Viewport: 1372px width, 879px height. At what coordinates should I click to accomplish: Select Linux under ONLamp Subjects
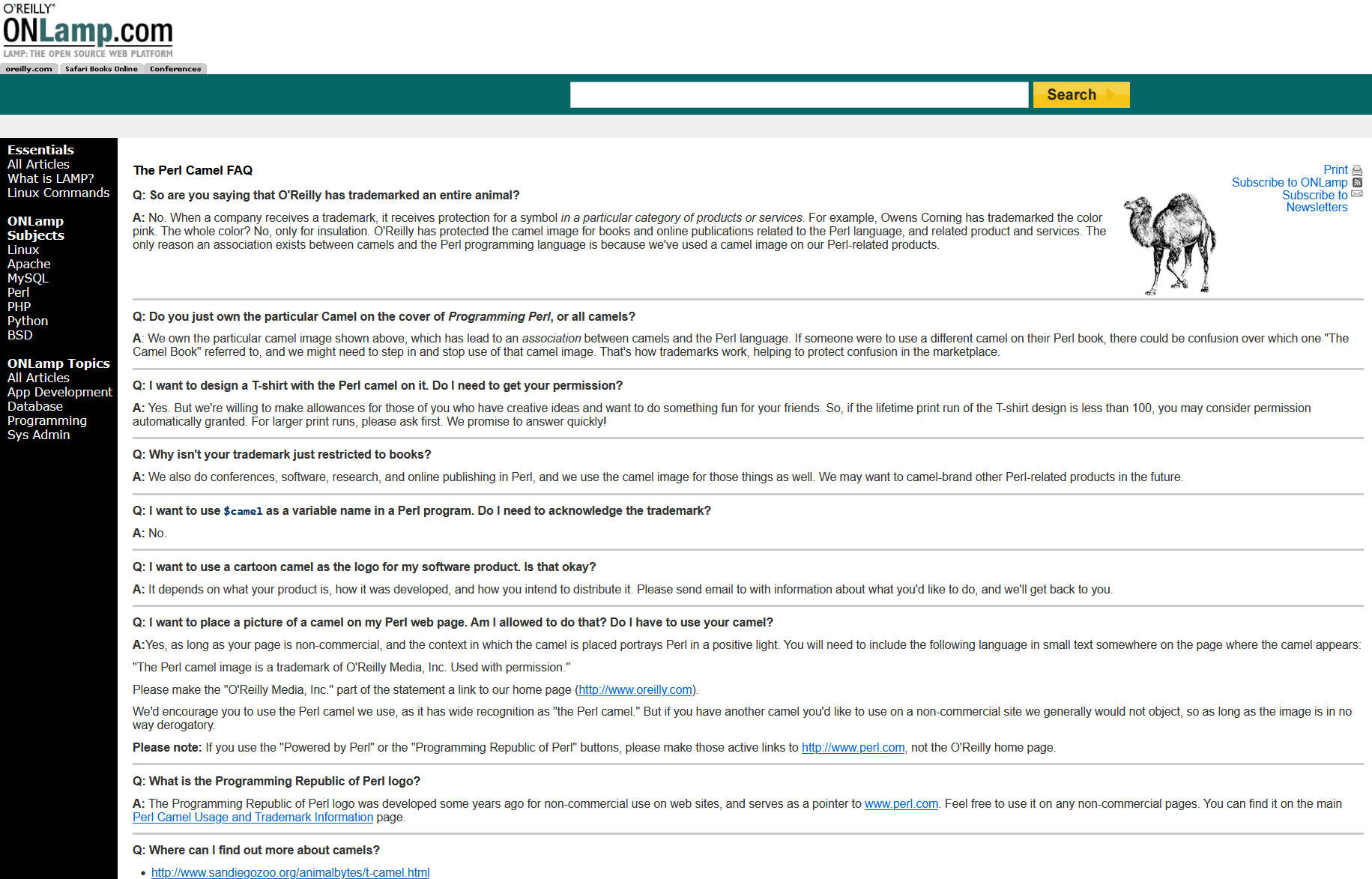tap(23, 250)
